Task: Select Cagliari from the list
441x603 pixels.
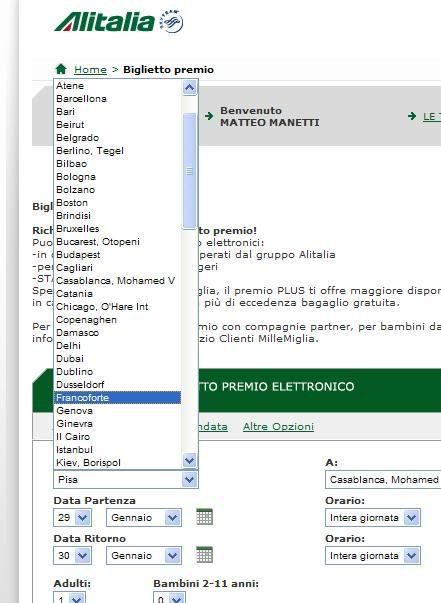Action: coord(118,268)
